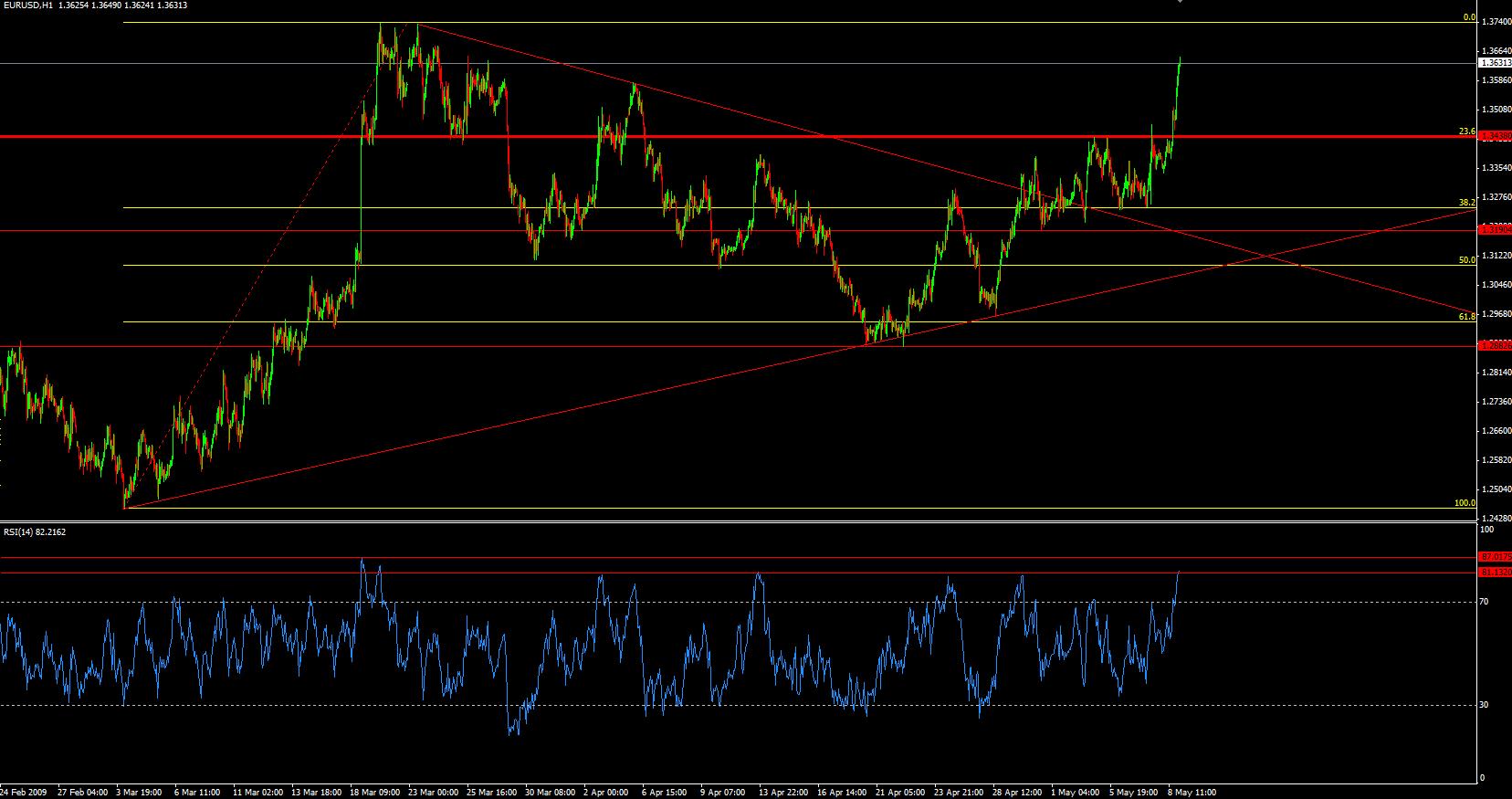Click the red 1.28826 price level tag
This screenshot has height=799, width=1512.
[1496, 346]
